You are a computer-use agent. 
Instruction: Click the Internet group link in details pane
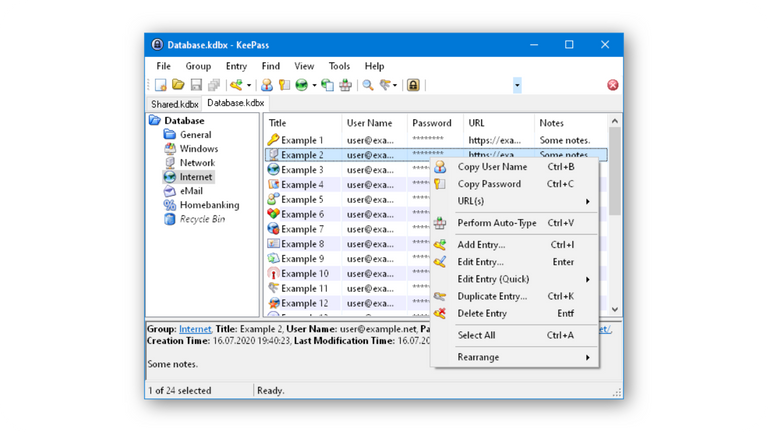tap(195, 329)
